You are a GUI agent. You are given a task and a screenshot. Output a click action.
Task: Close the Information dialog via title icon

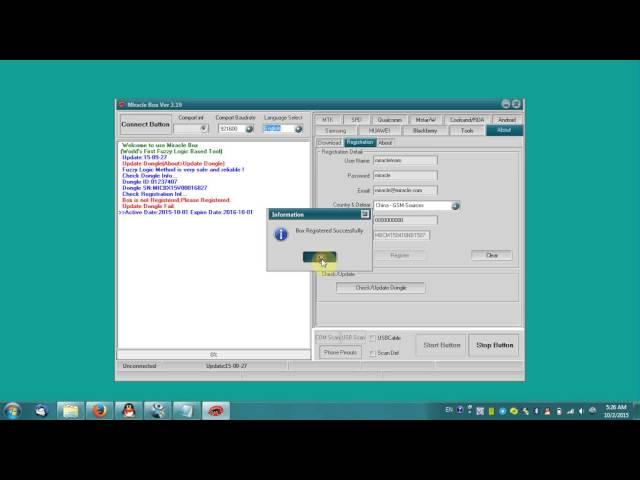365,214
